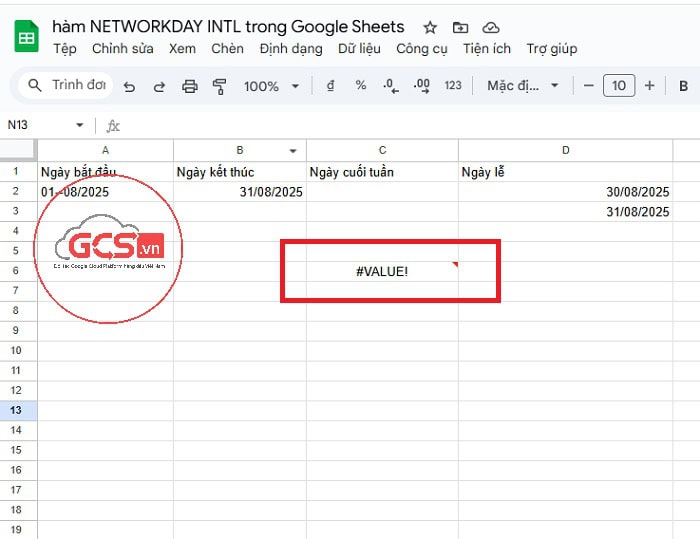Viewport: 700px width, 539px height.
Task: Toggle bold formatting
Action: (684, 86)
